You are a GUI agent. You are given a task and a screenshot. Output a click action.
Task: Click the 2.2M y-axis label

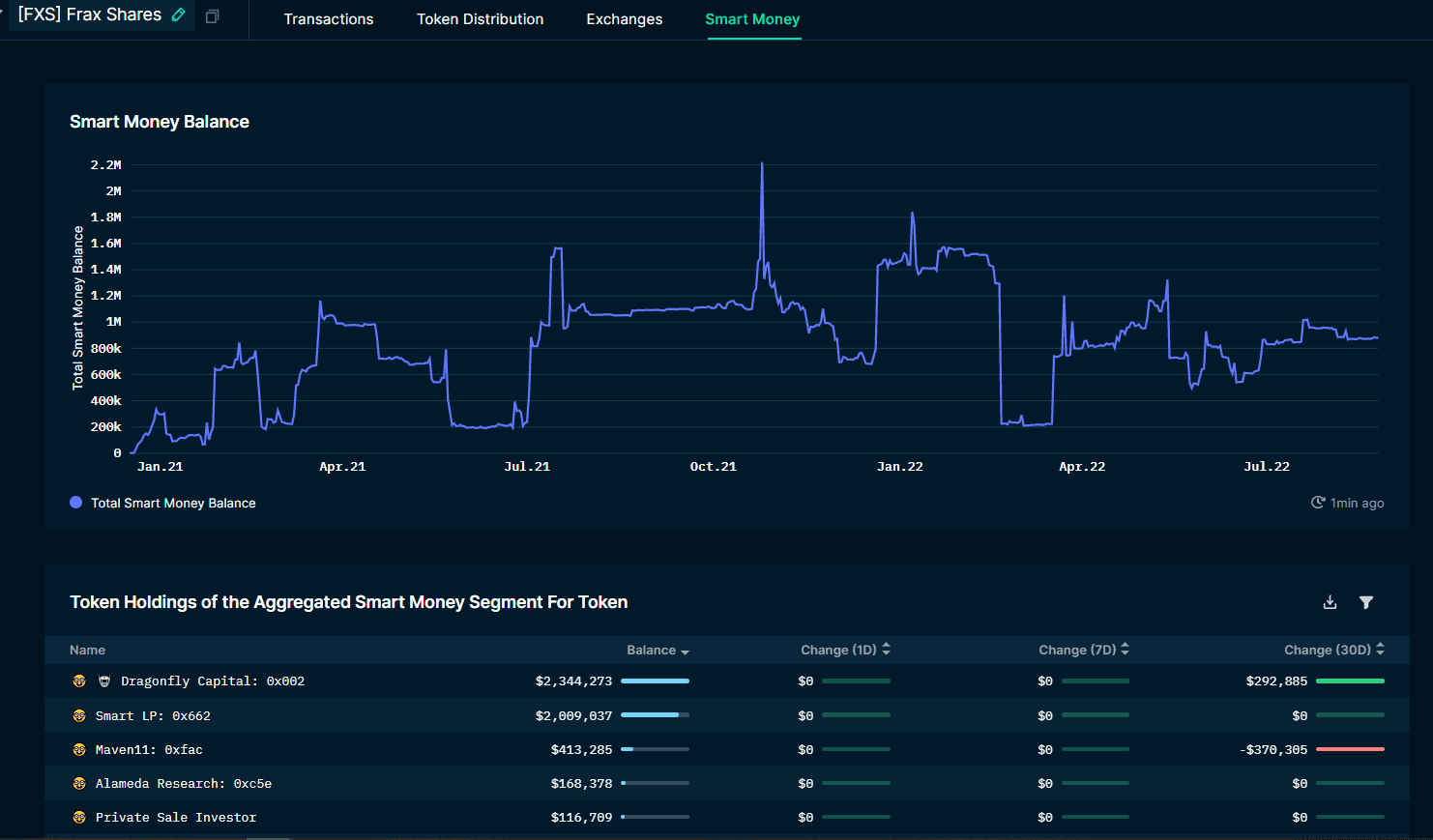105,165
